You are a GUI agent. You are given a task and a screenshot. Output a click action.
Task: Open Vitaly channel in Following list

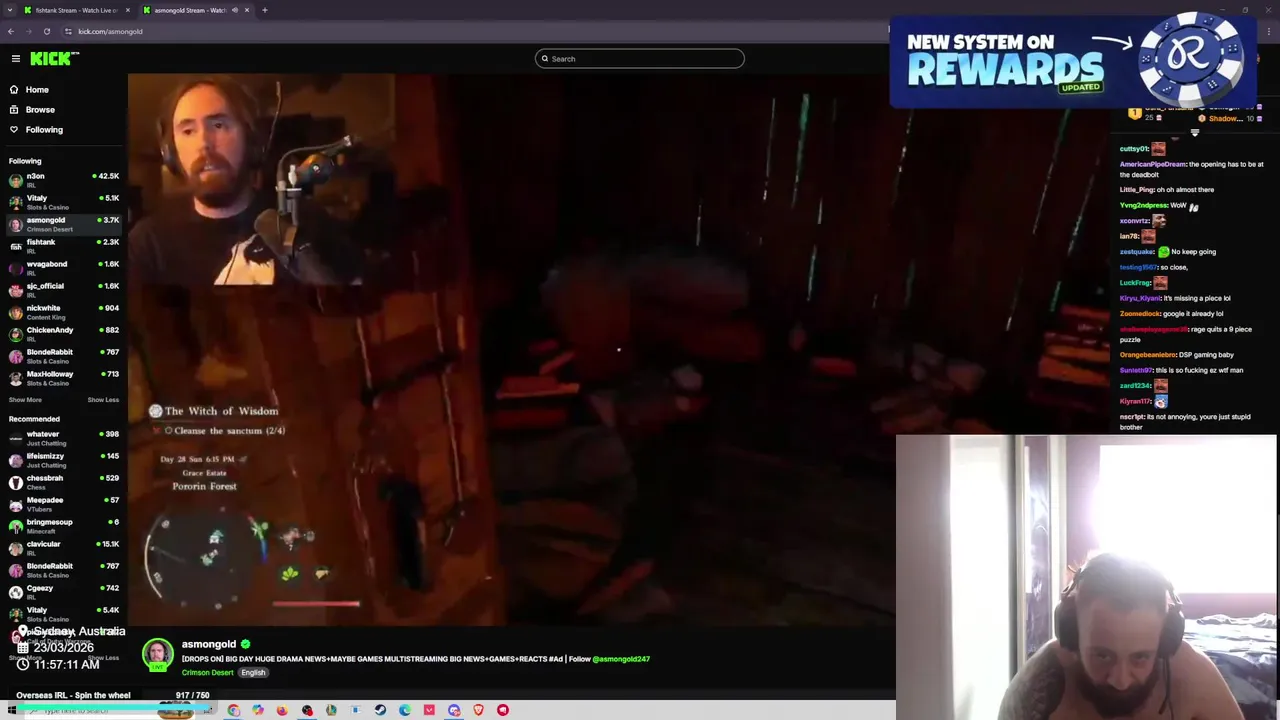click(64, 202)
